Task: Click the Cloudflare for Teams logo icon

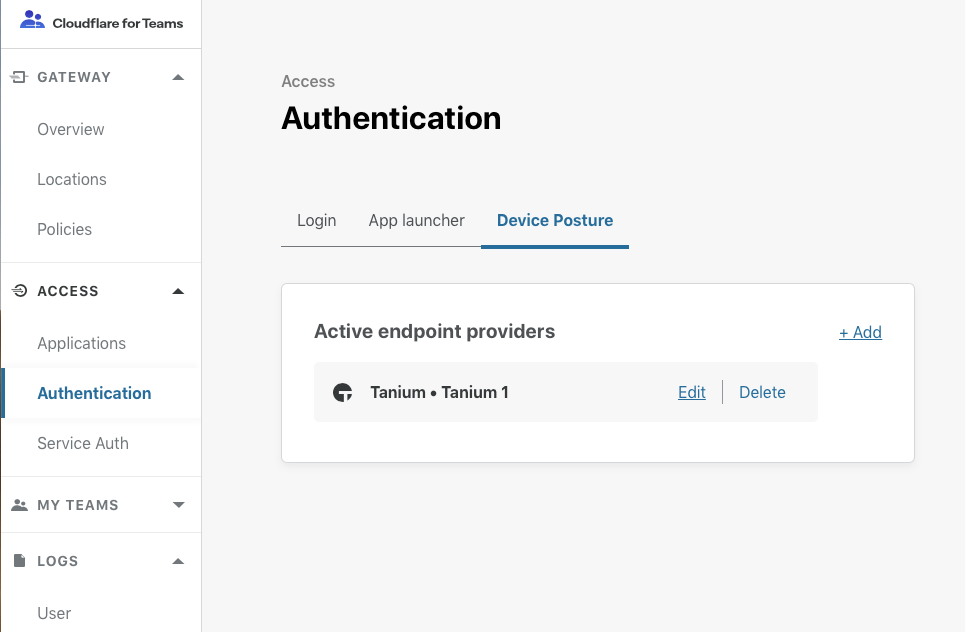Action: point(32,20)
